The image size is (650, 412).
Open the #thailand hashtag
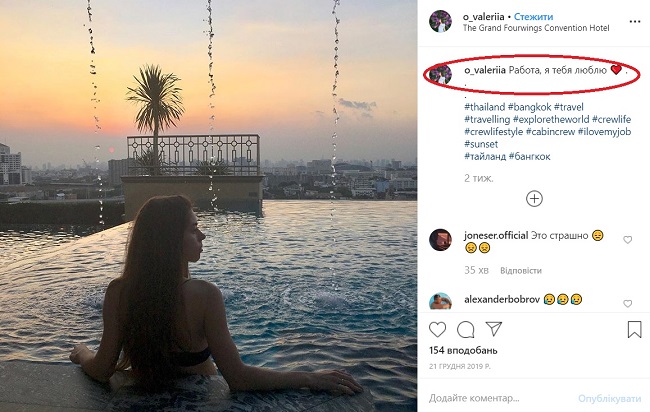pyautogui.click(x=484, y=107)
